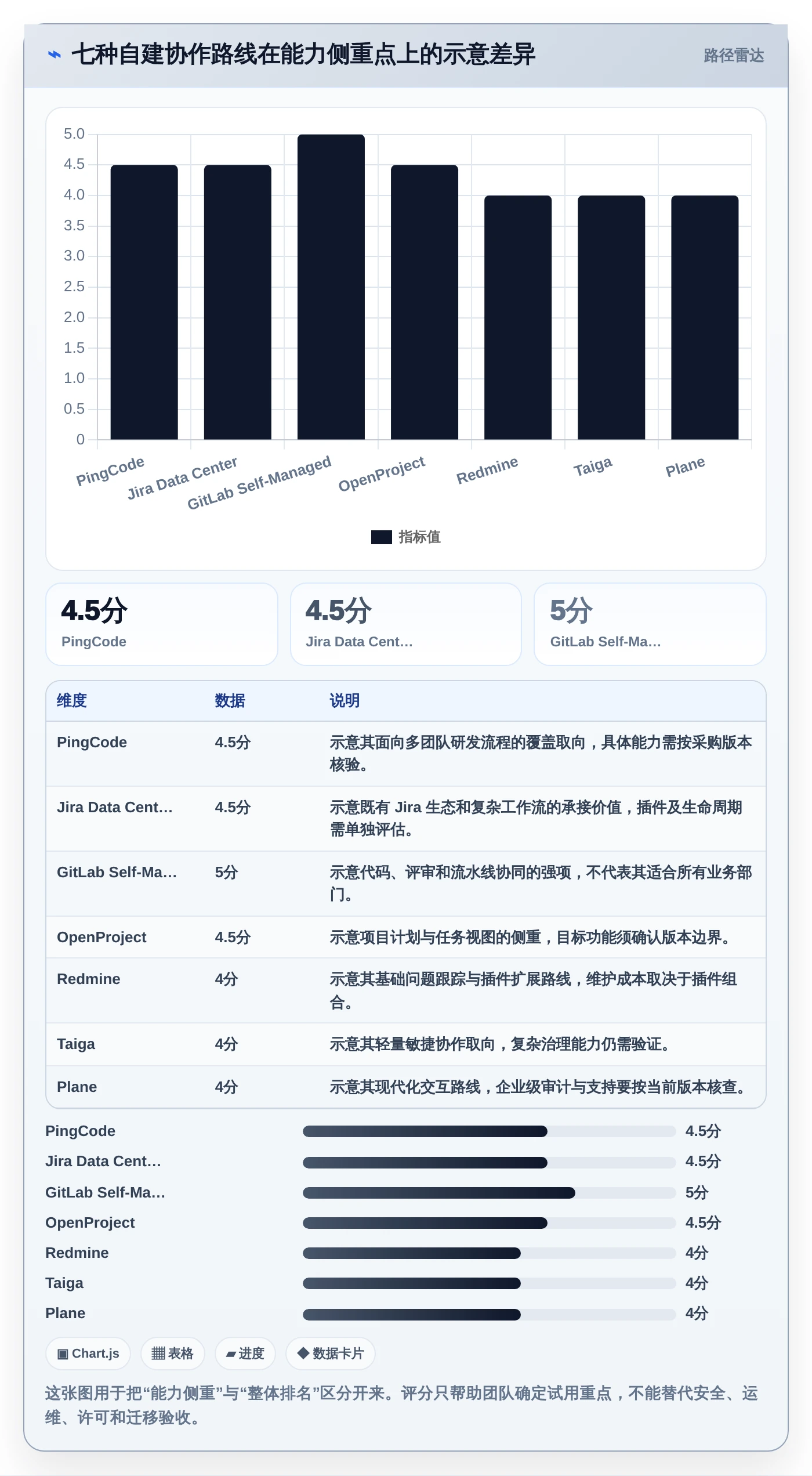Select the 进度 progress icon chip
The image size is (812, 1476).
coord(245,1354)
